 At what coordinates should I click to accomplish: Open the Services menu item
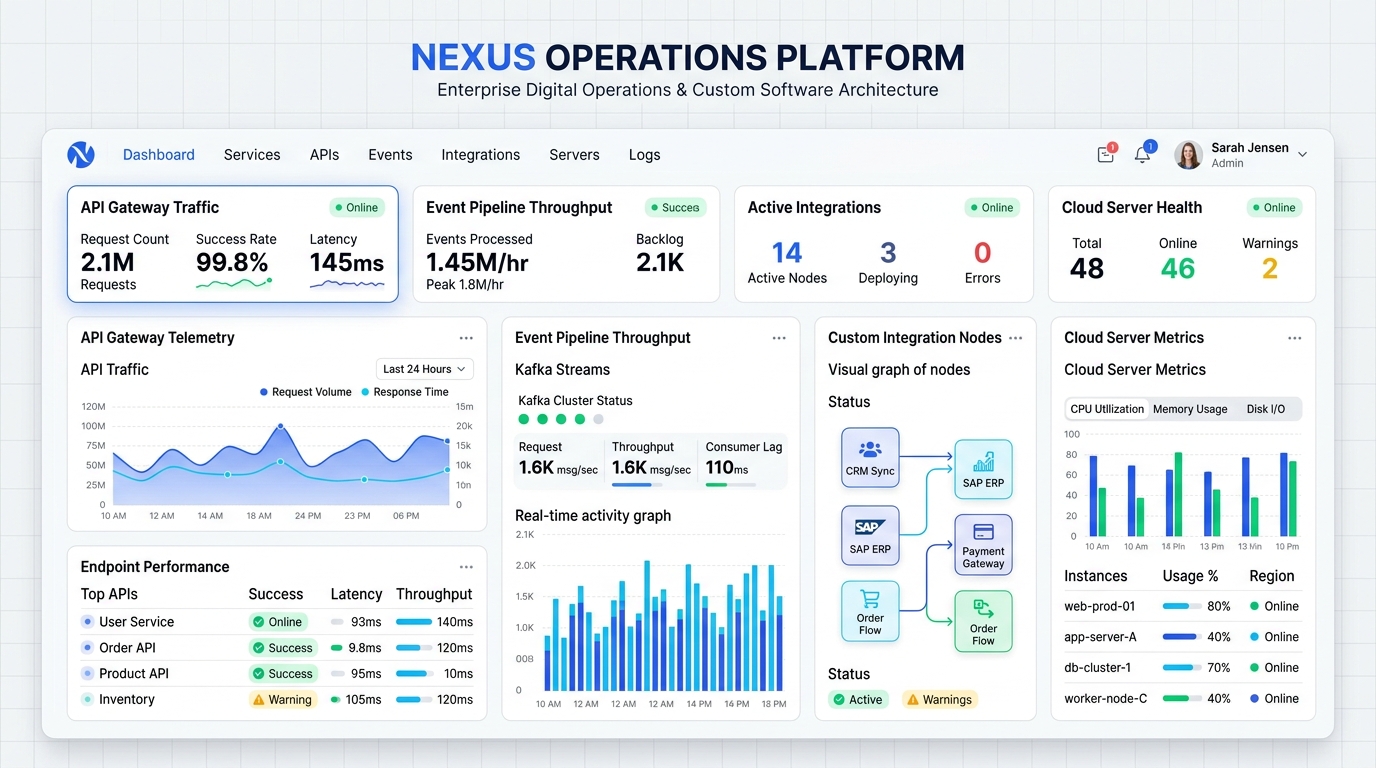(252, 155)
